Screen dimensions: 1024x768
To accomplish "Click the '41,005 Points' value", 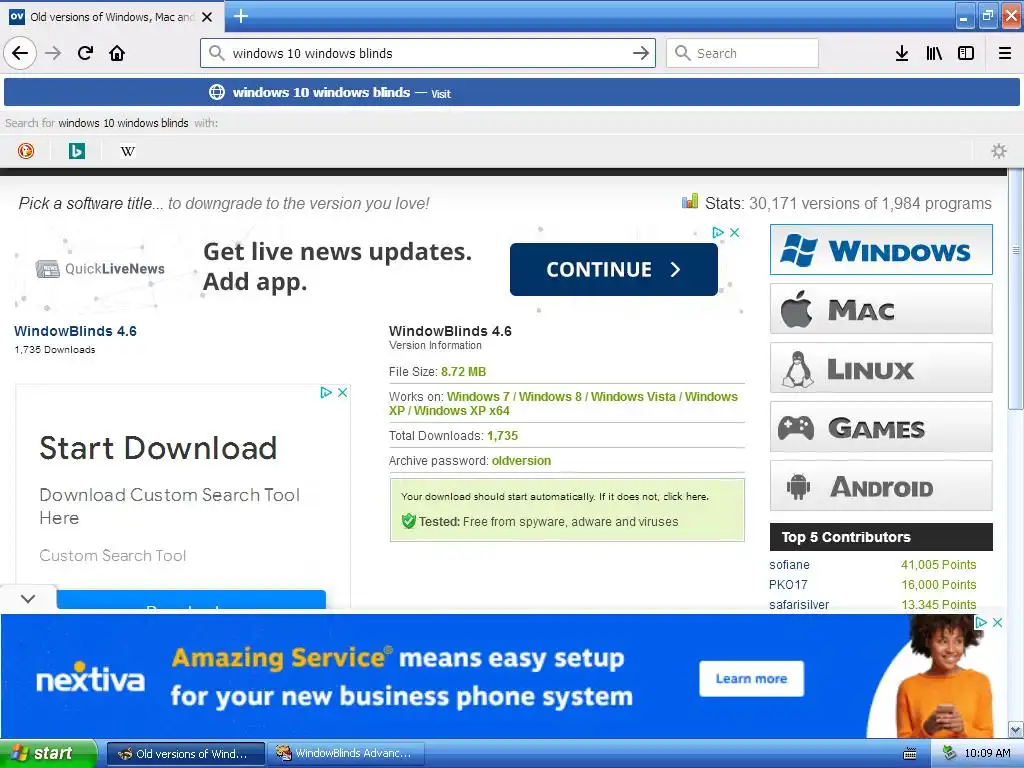I will point(938,565).
